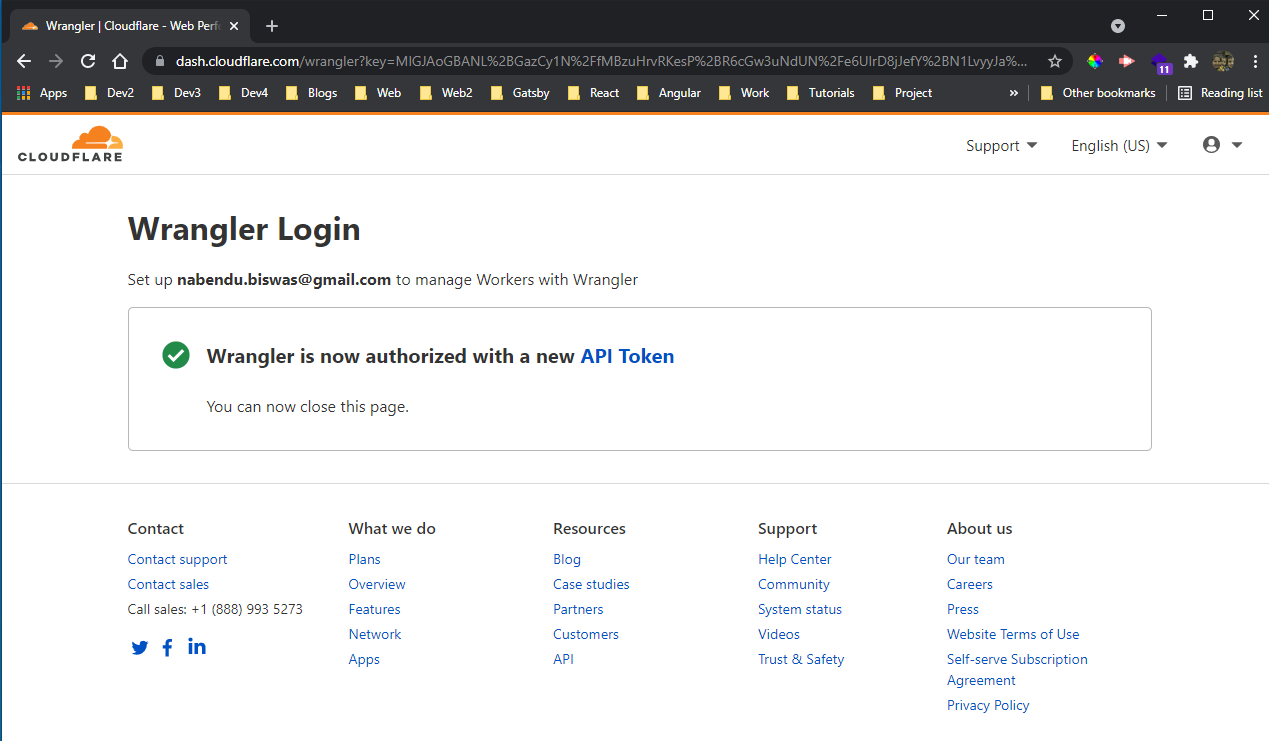Image resolution: width=1269 pixels, height=741 pixels.
Task: Open the Trust & Safety link
Action: pos(801,659)
